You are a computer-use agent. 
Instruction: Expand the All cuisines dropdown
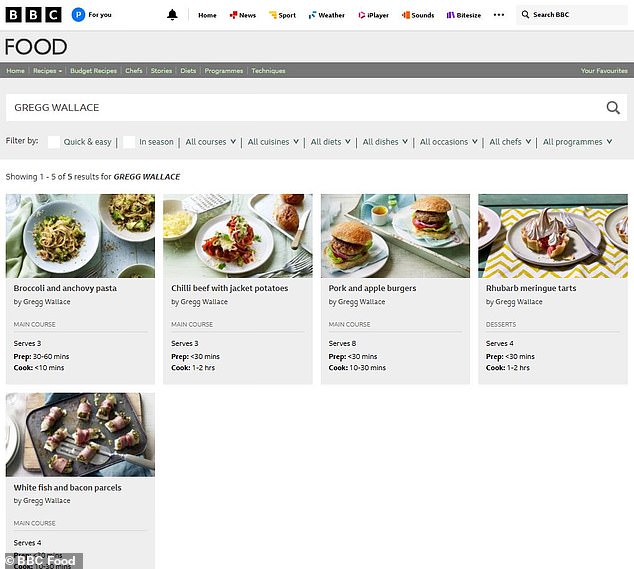tap(273, 142)
